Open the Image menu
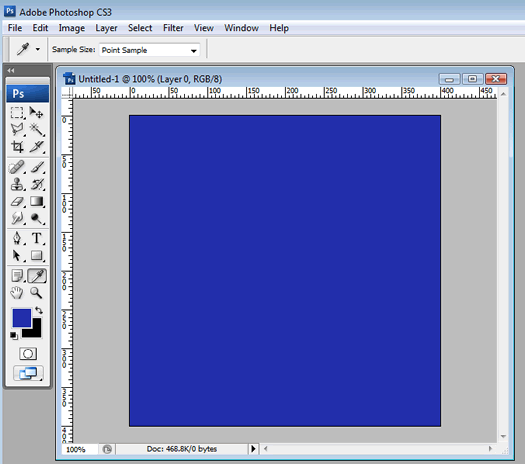Image resolution: width=525 pixels, height=464 pixels. [x=72, y=28]
